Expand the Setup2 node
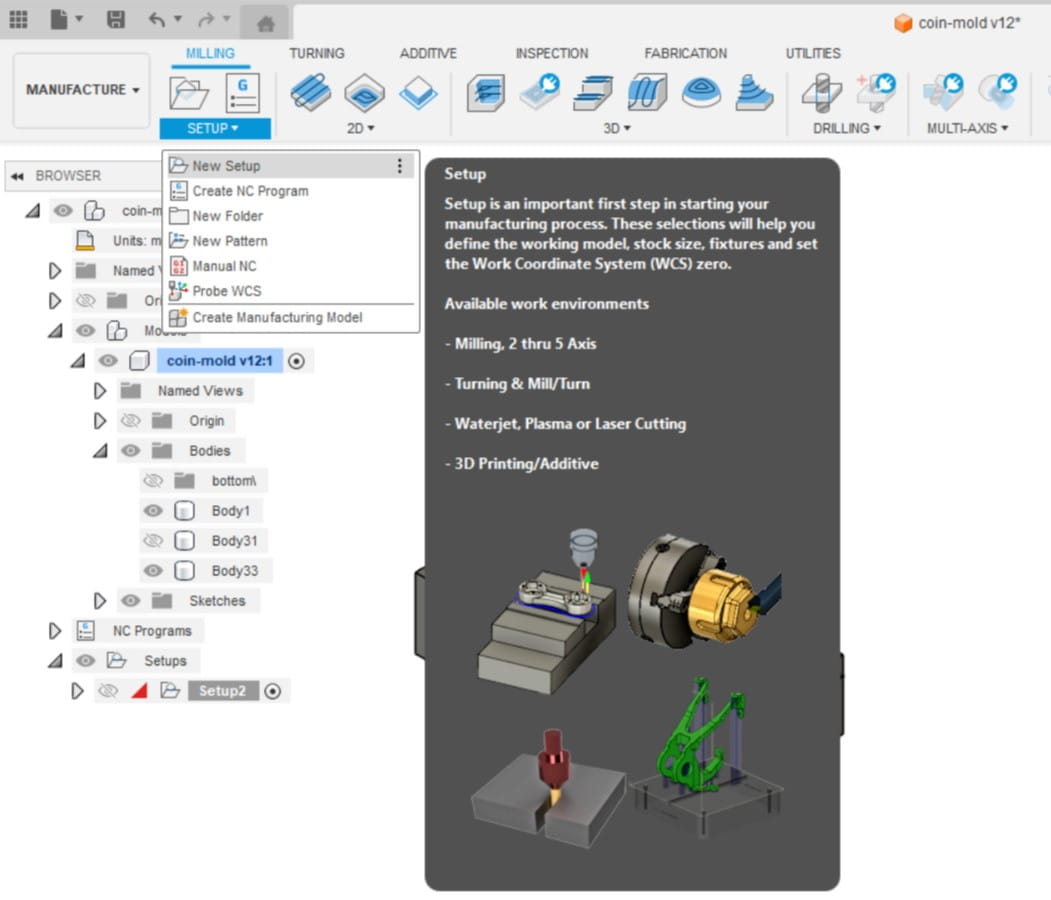 (x=78, y=691)
